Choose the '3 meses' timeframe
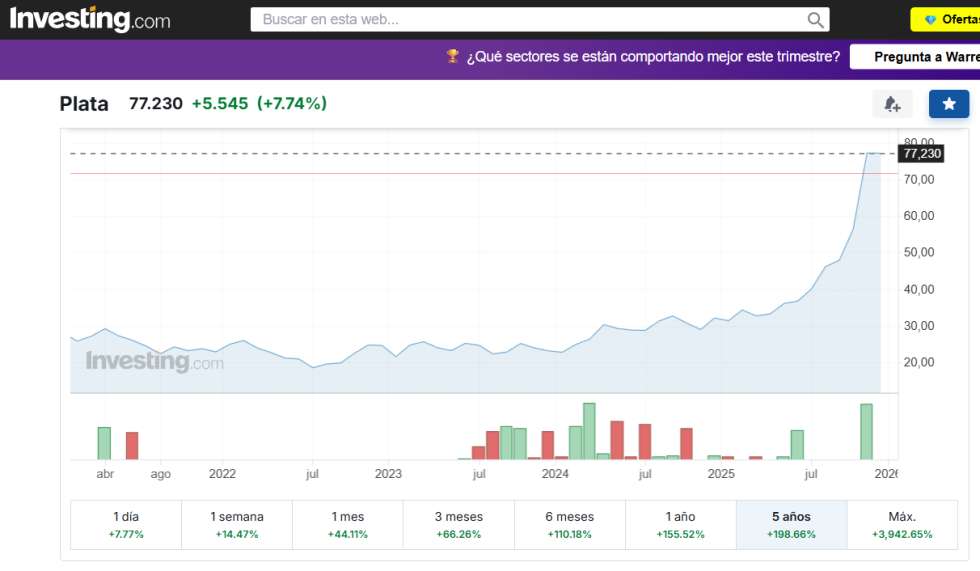The height and width of the screenshot is (571, 980). point(459,525)
